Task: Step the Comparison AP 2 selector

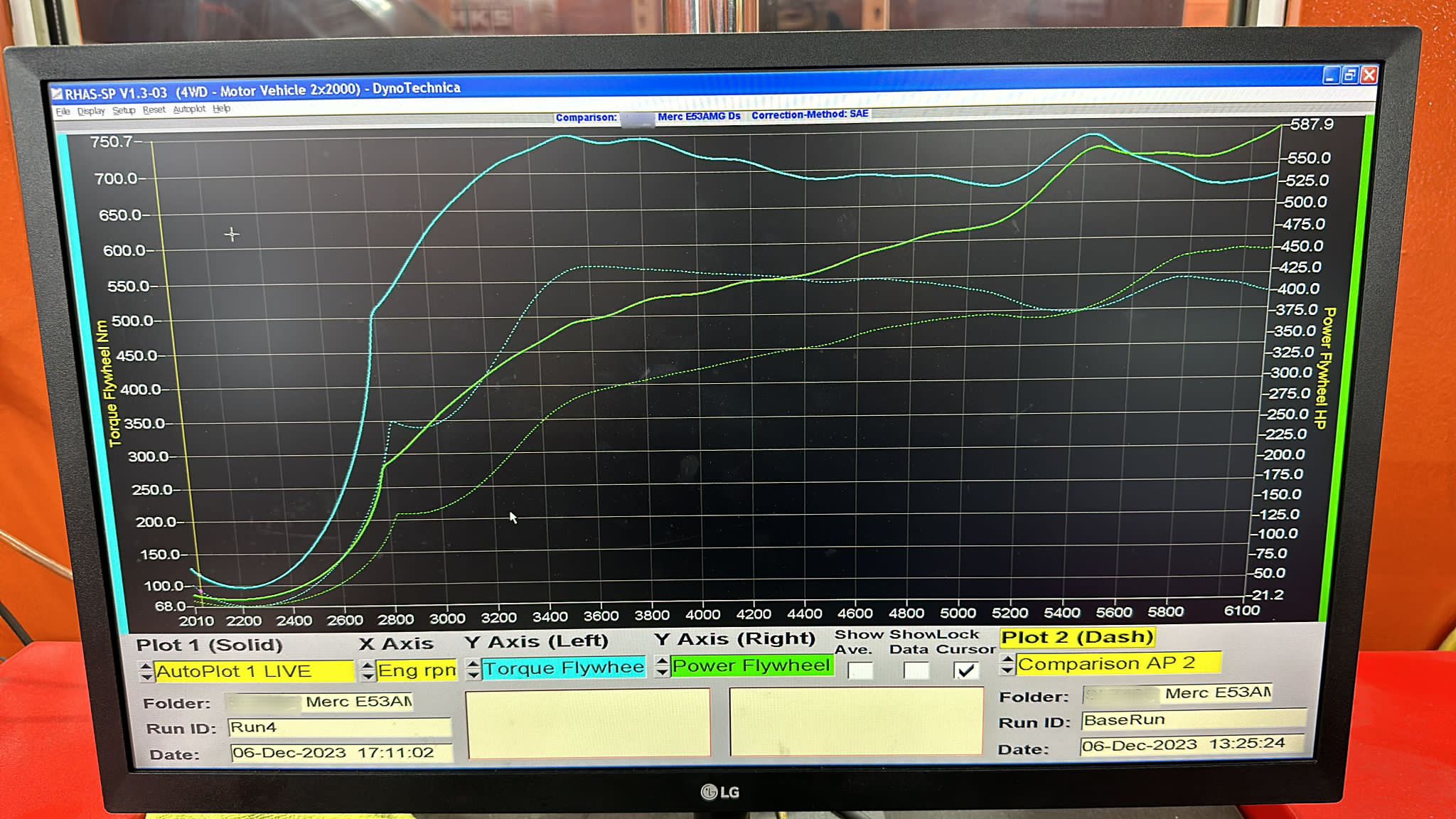Action: pyautogui.click(x=1007, y=665)
